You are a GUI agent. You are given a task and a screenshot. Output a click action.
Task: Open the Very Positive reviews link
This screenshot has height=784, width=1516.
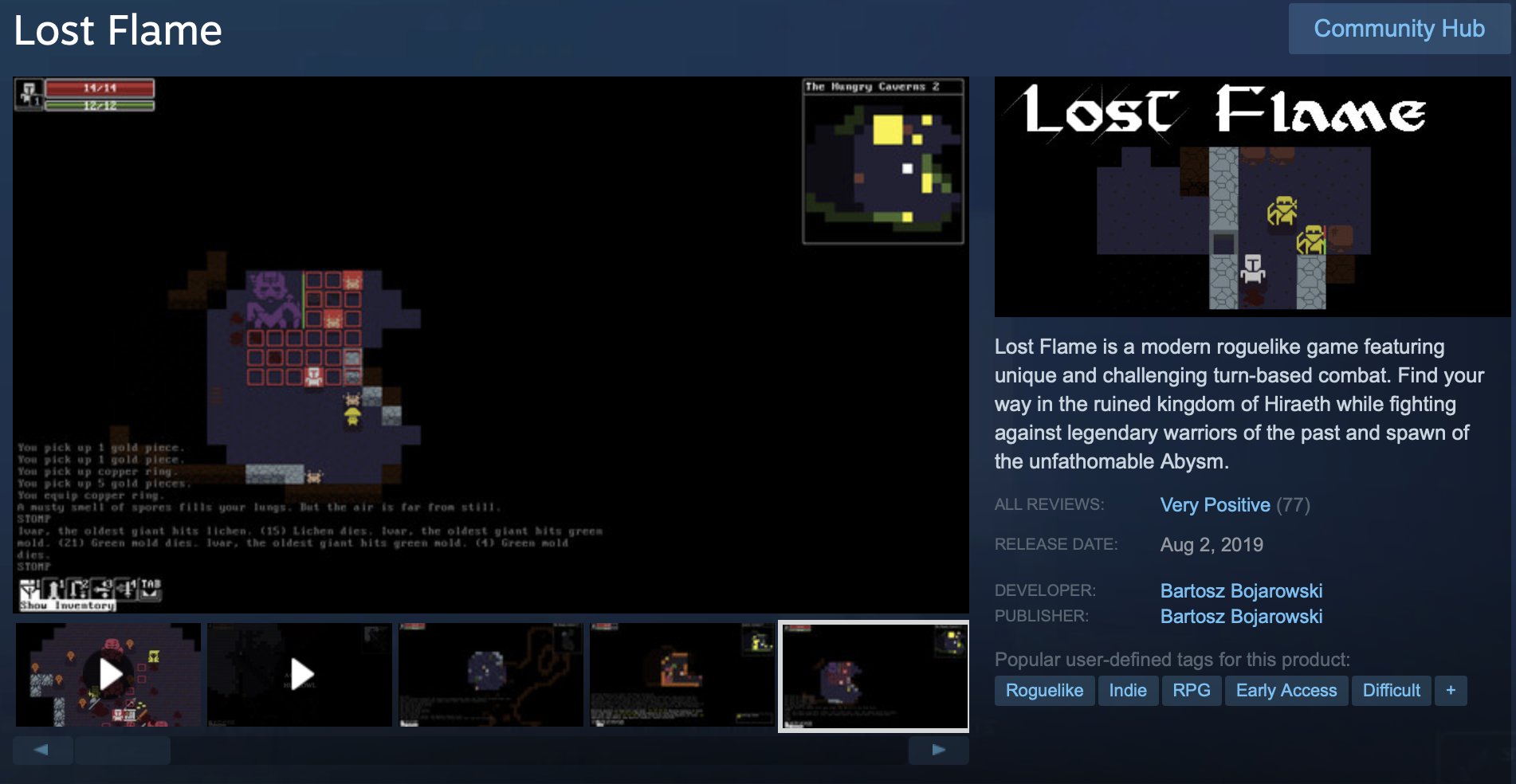1215,505
